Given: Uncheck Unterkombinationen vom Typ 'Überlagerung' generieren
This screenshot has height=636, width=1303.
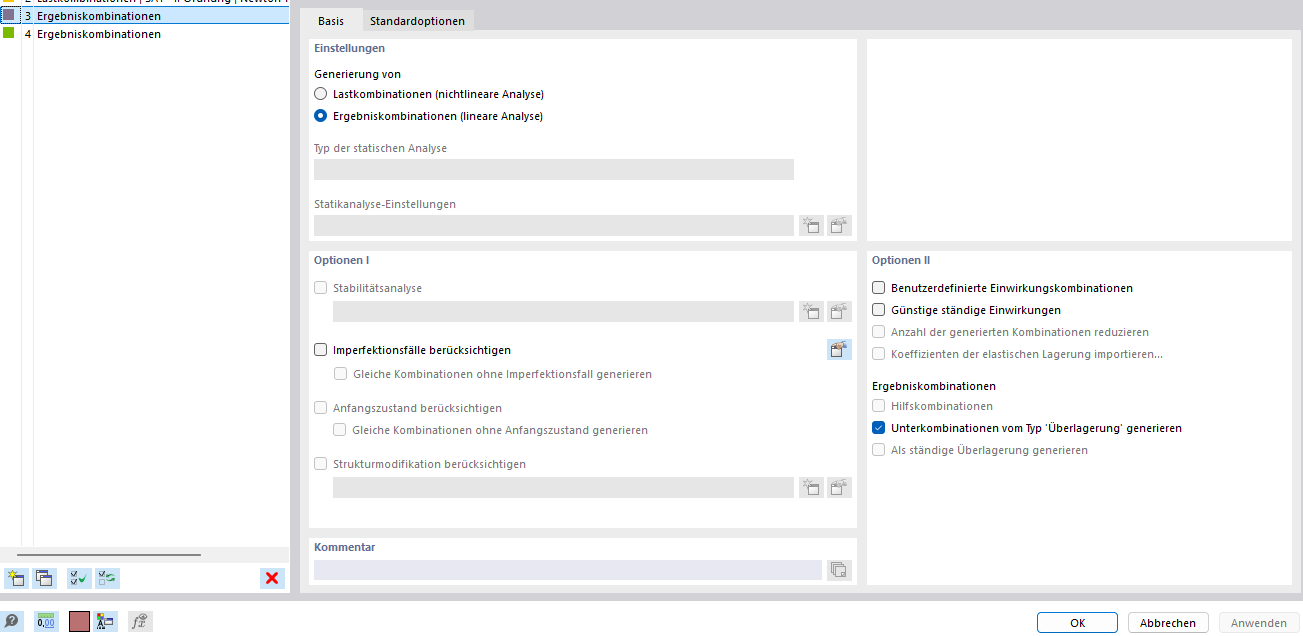Looking at the screenshot, I should [879, 428].
